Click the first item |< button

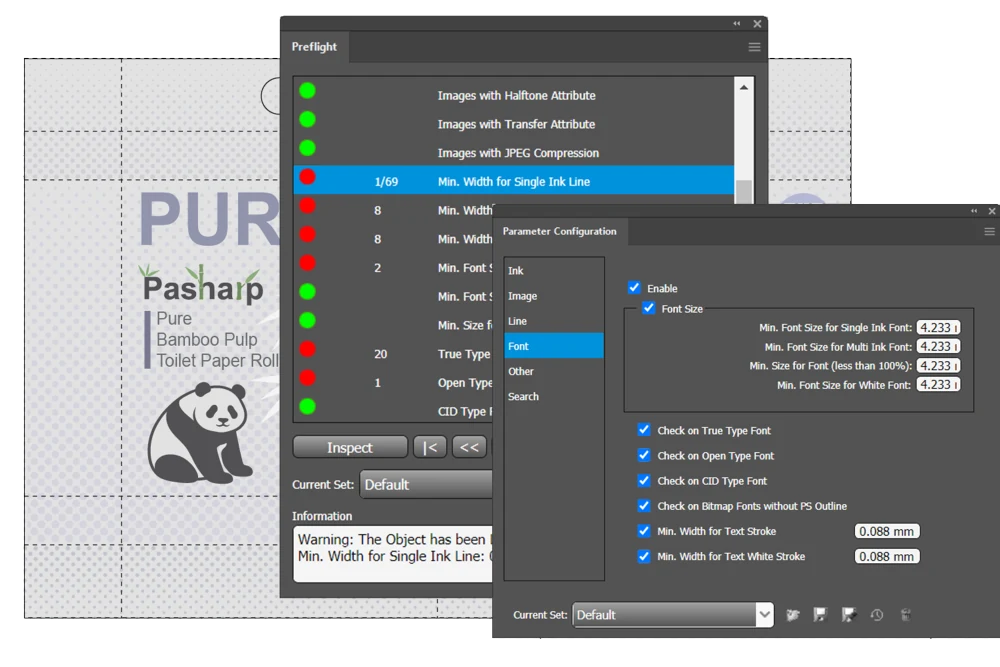coord(430,448)
